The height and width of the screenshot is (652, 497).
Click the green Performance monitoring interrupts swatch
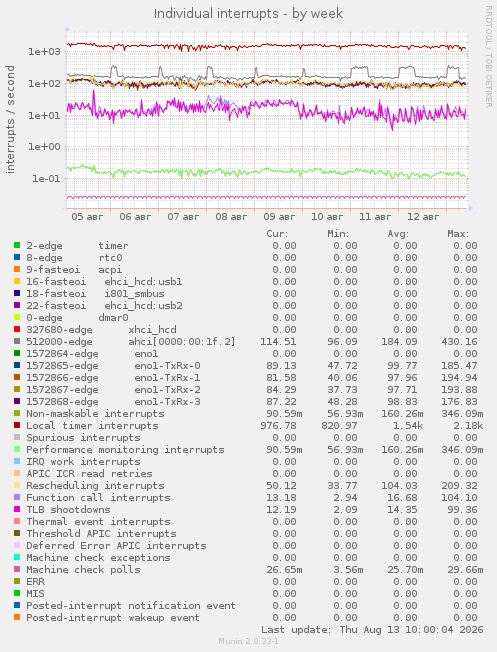click(x=17, y=449)
